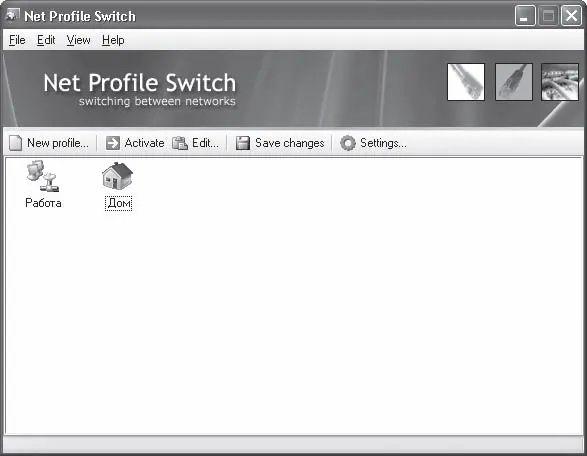Click the middle network connector banner thumbnail
Viewport: 587px width, 456px height.
514,82
